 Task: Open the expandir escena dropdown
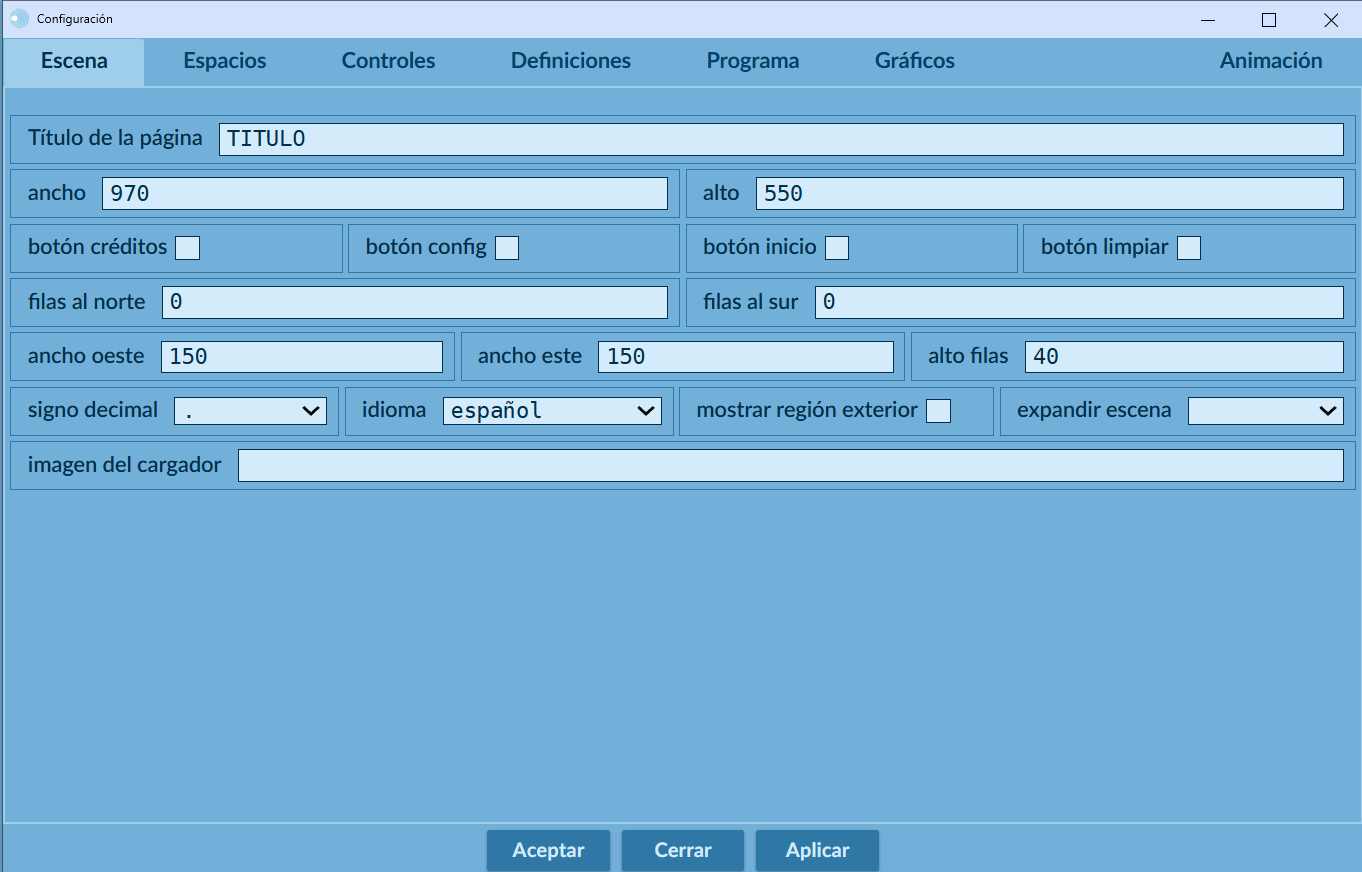[1265, 411]
